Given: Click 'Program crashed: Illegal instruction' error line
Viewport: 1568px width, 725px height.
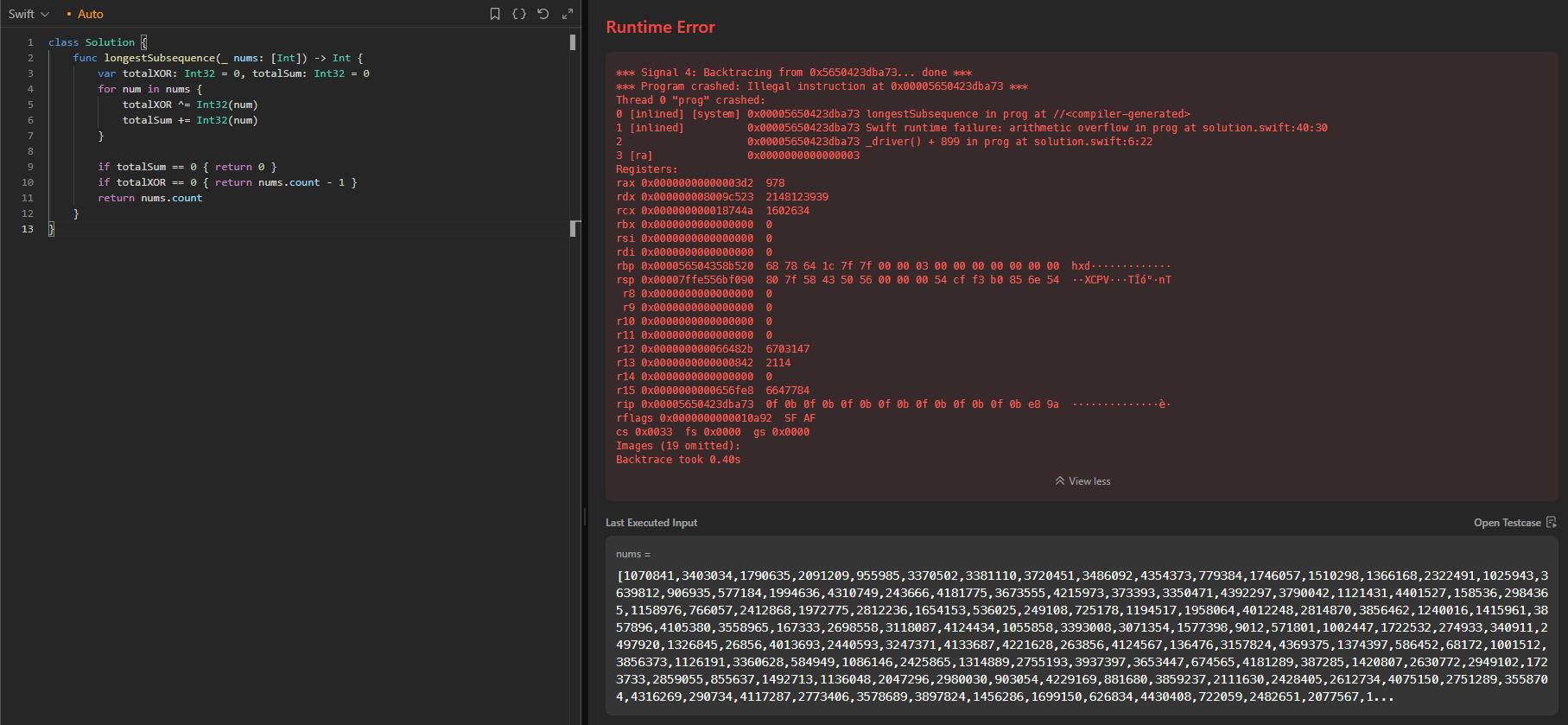Looking at the screenshot, I should 822,86.
